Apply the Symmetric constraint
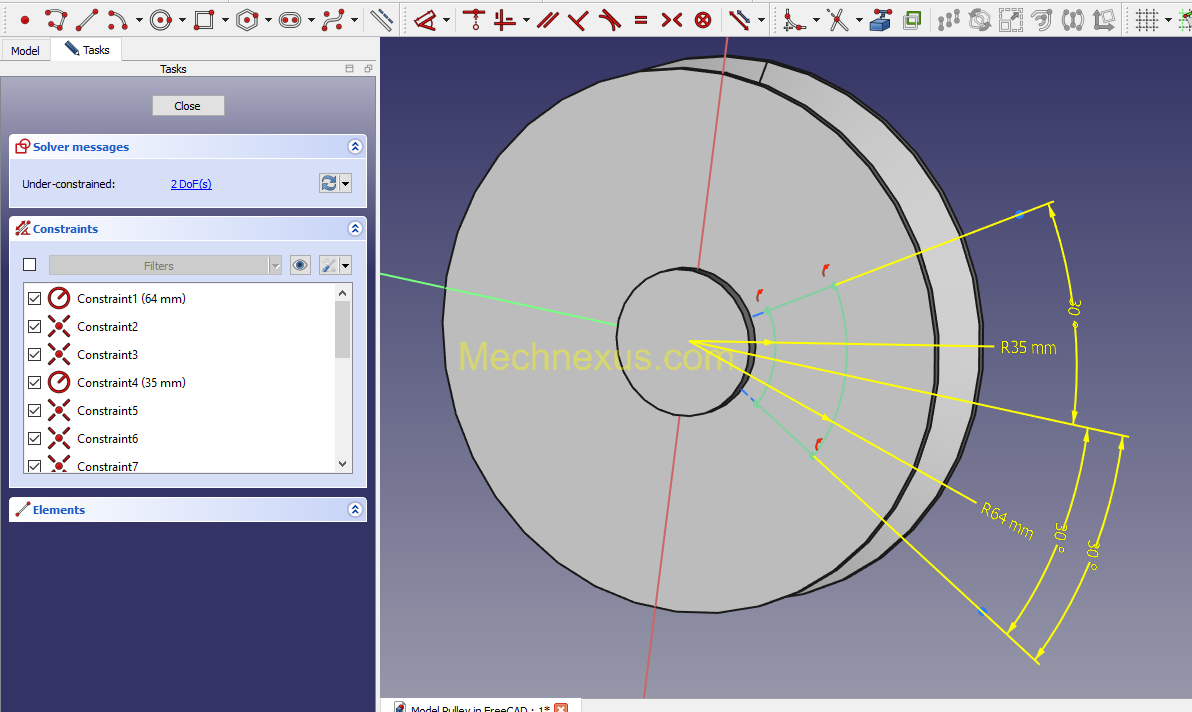The height and width of the screenshot is (712, 1192). pos(672,20)
